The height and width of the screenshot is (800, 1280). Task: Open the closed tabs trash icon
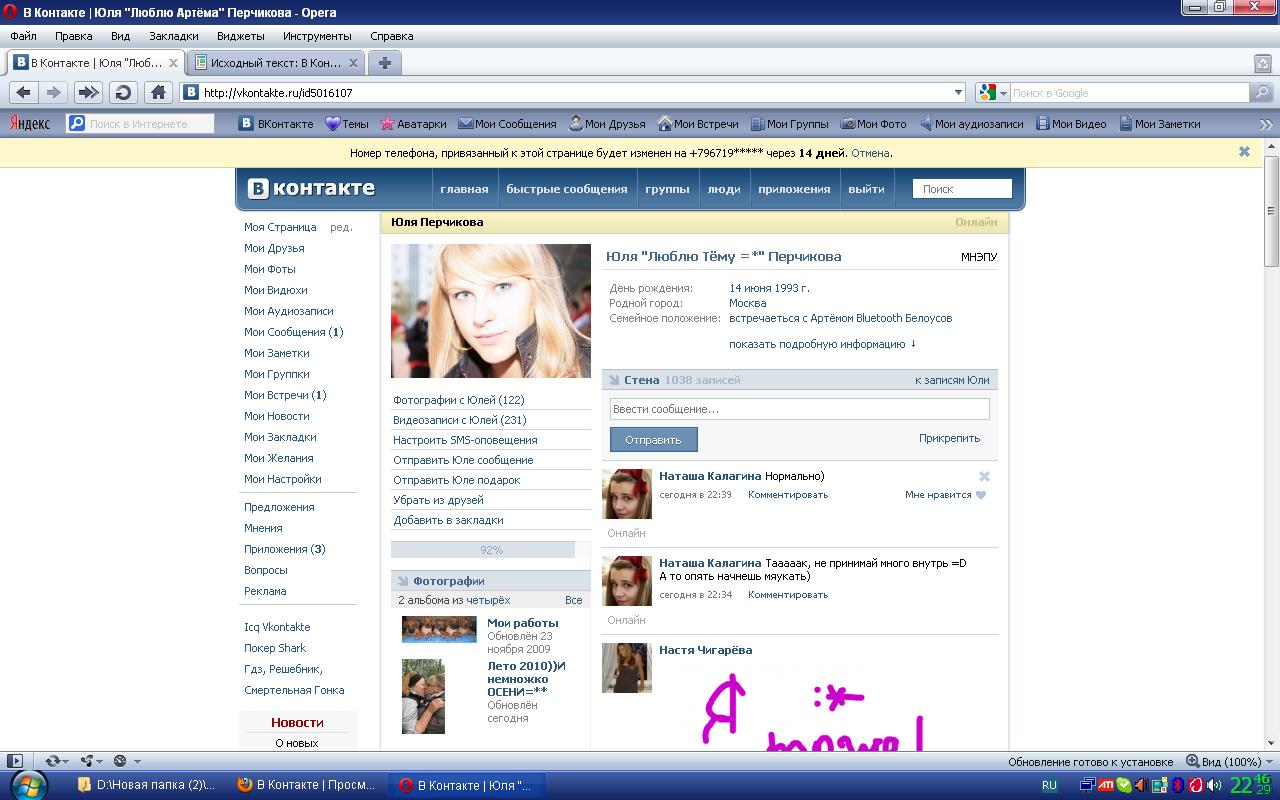tap(1262, 63)
